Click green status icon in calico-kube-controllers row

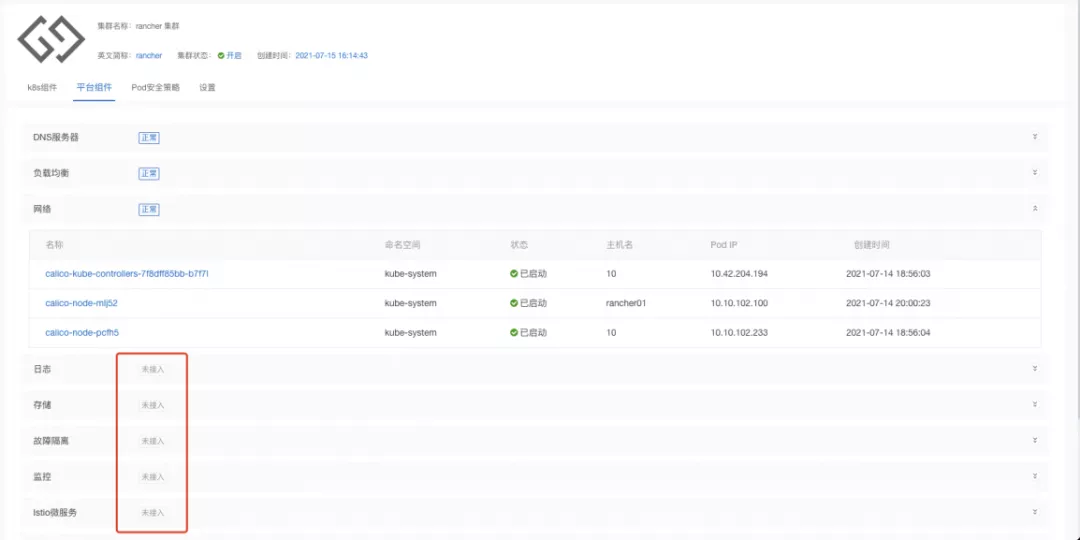[514, 273]
